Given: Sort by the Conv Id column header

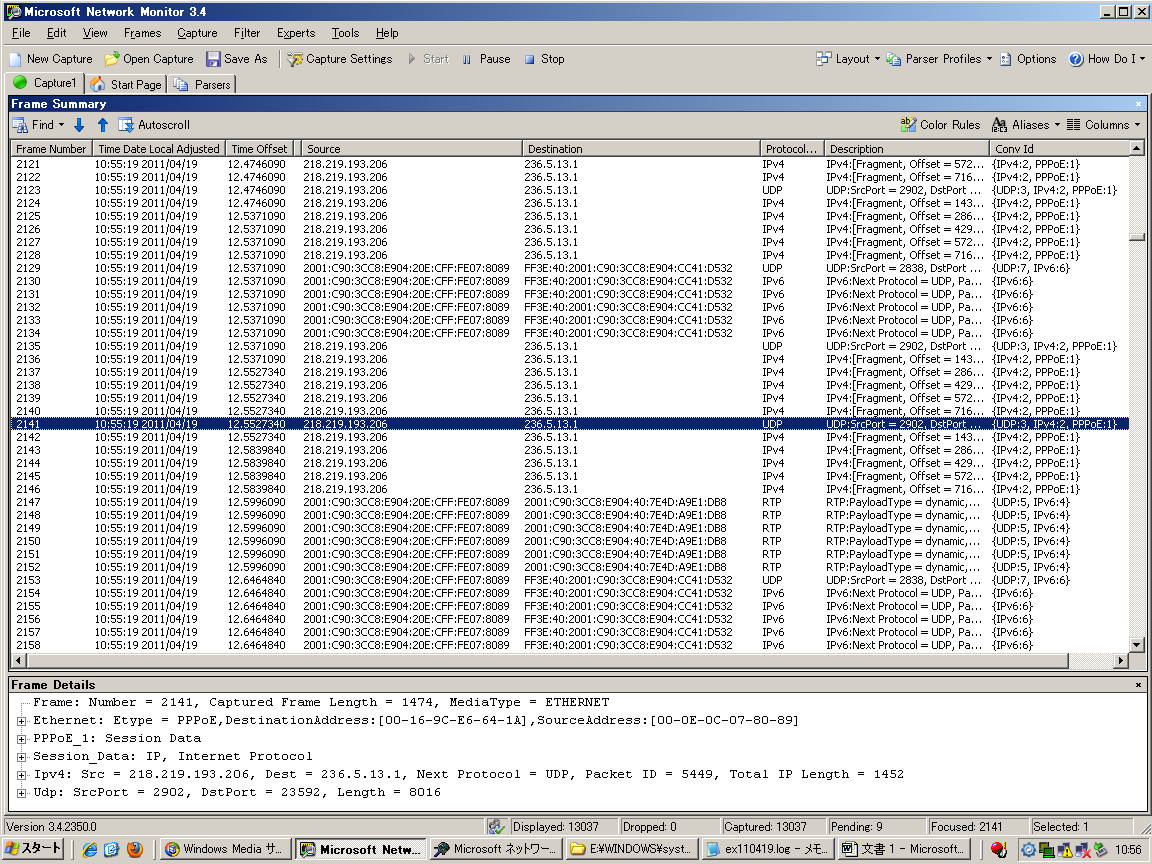Looking at the screenshot, I should click(x=1059, y=149).
